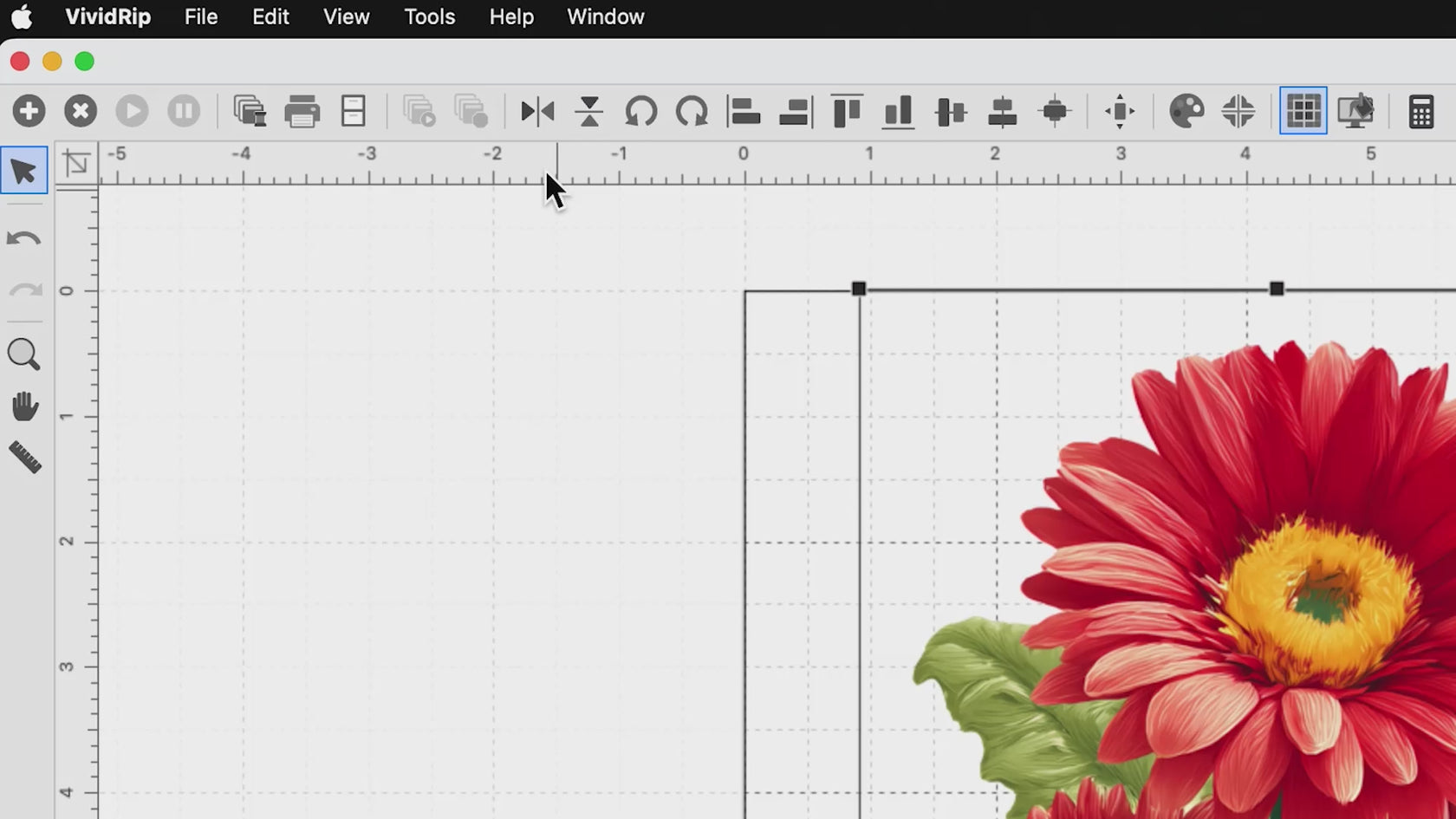
Task: Select the magnifier zoom tool
Action: coord(23,354)
